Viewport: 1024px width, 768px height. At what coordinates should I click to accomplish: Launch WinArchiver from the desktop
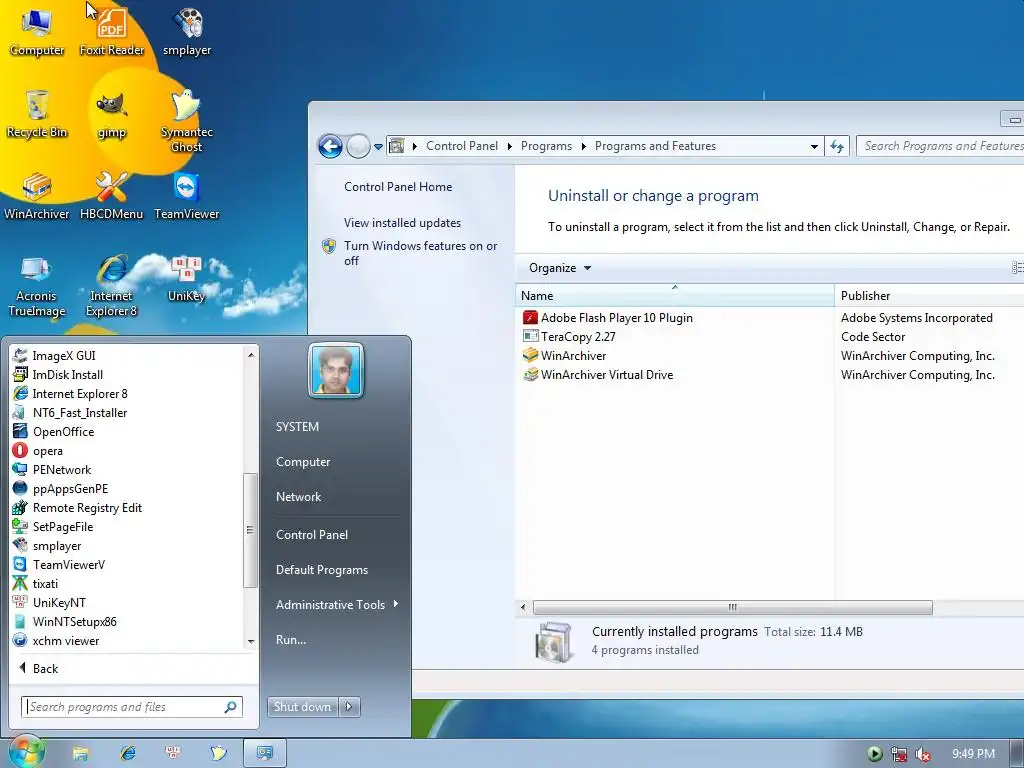point(37,196)
